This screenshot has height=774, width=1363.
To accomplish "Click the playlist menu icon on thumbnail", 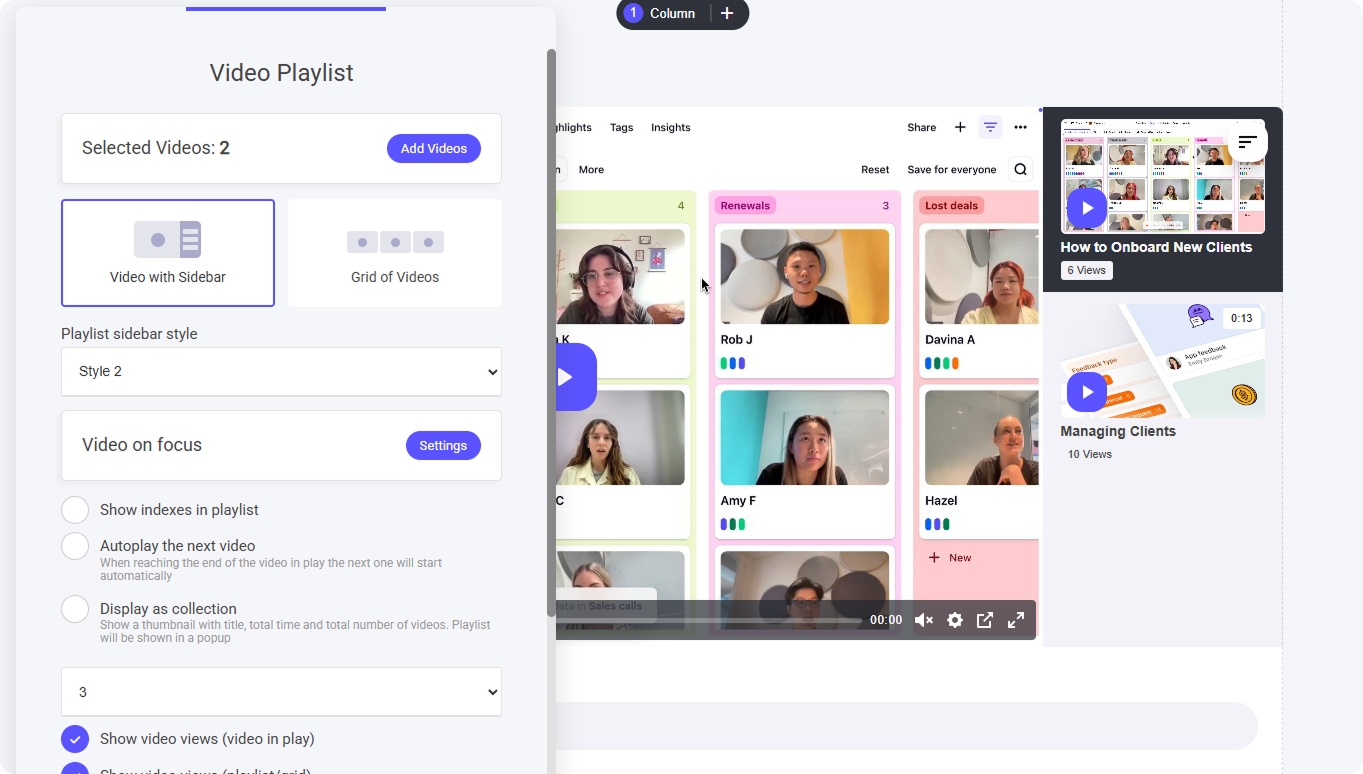I will coord(1247,142).
